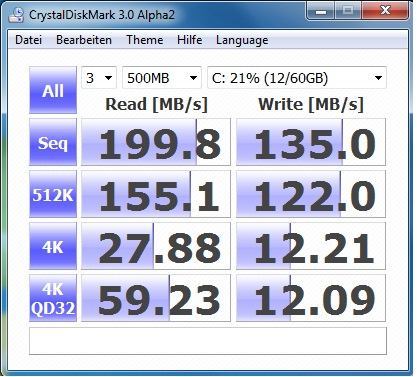The width and height of the screenshot is (417, 377).
Task: Click the Seq read result 199.8
Action: [156, 142]
